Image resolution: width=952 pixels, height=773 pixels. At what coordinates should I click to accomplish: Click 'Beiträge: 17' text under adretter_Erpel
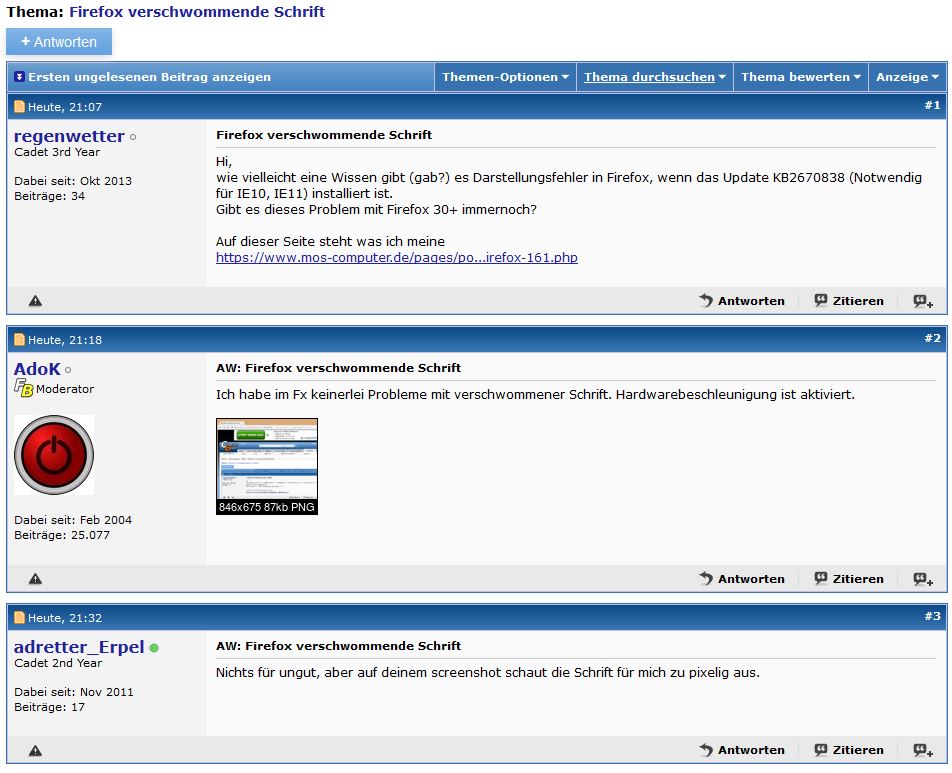pyautogui.click(x=49, y=707)
